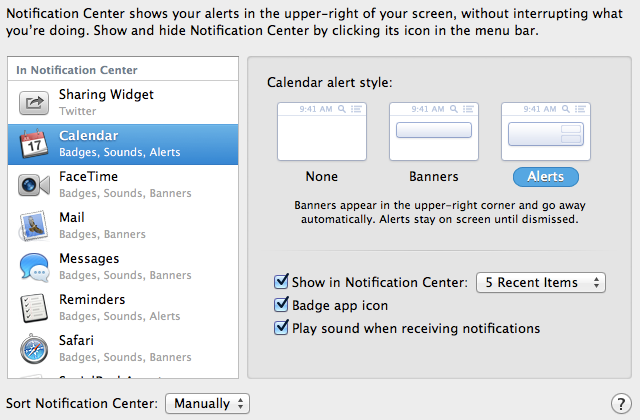Select the Messages row title in list

coord(89,258)
